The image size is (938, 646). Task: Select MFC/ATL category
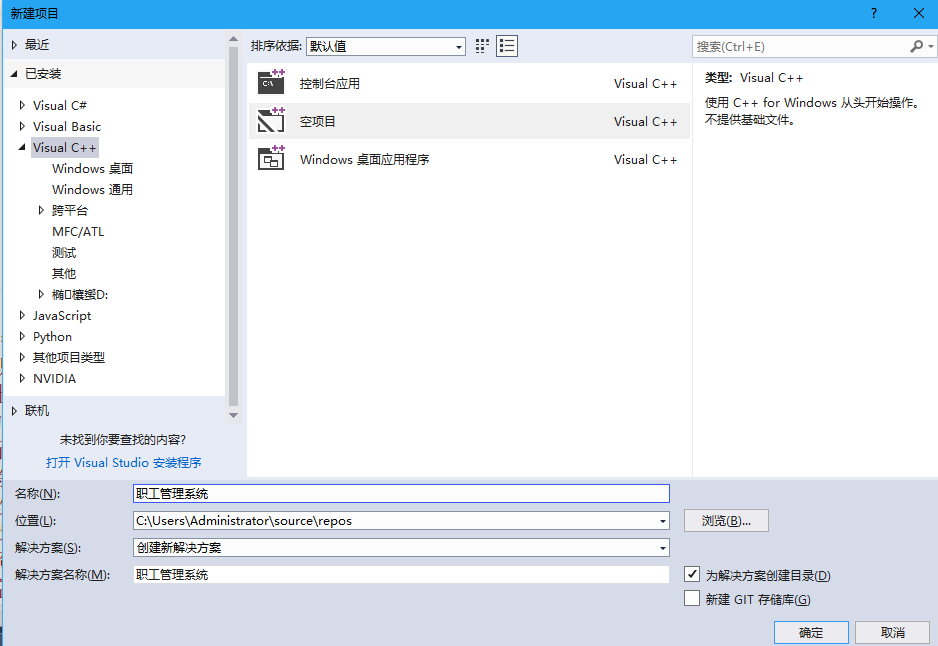coord(78,231)
